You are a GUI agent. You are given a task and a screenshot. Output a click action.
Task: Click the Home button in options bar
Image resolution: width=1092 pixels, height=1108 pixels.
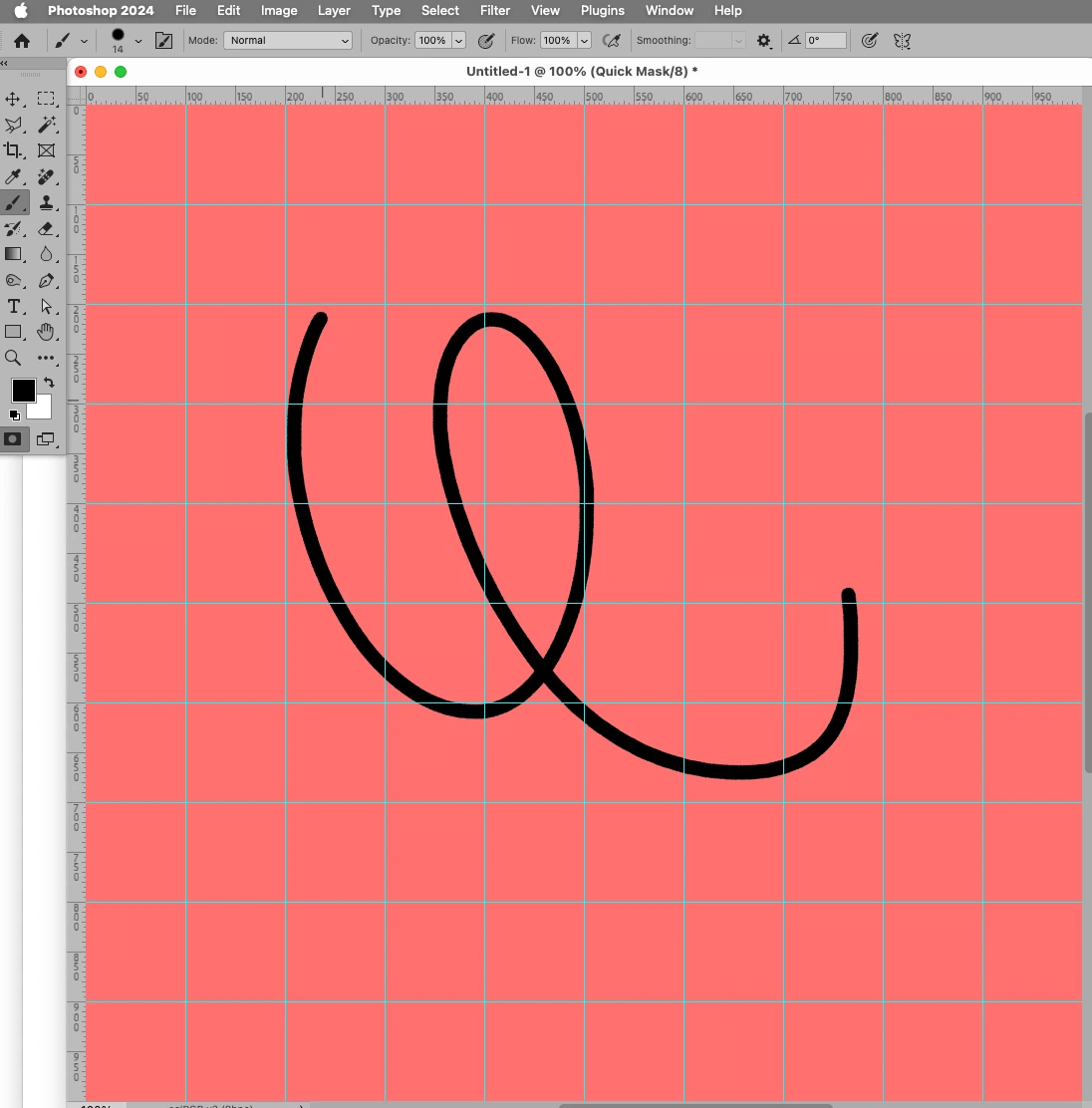pos(22,41)
